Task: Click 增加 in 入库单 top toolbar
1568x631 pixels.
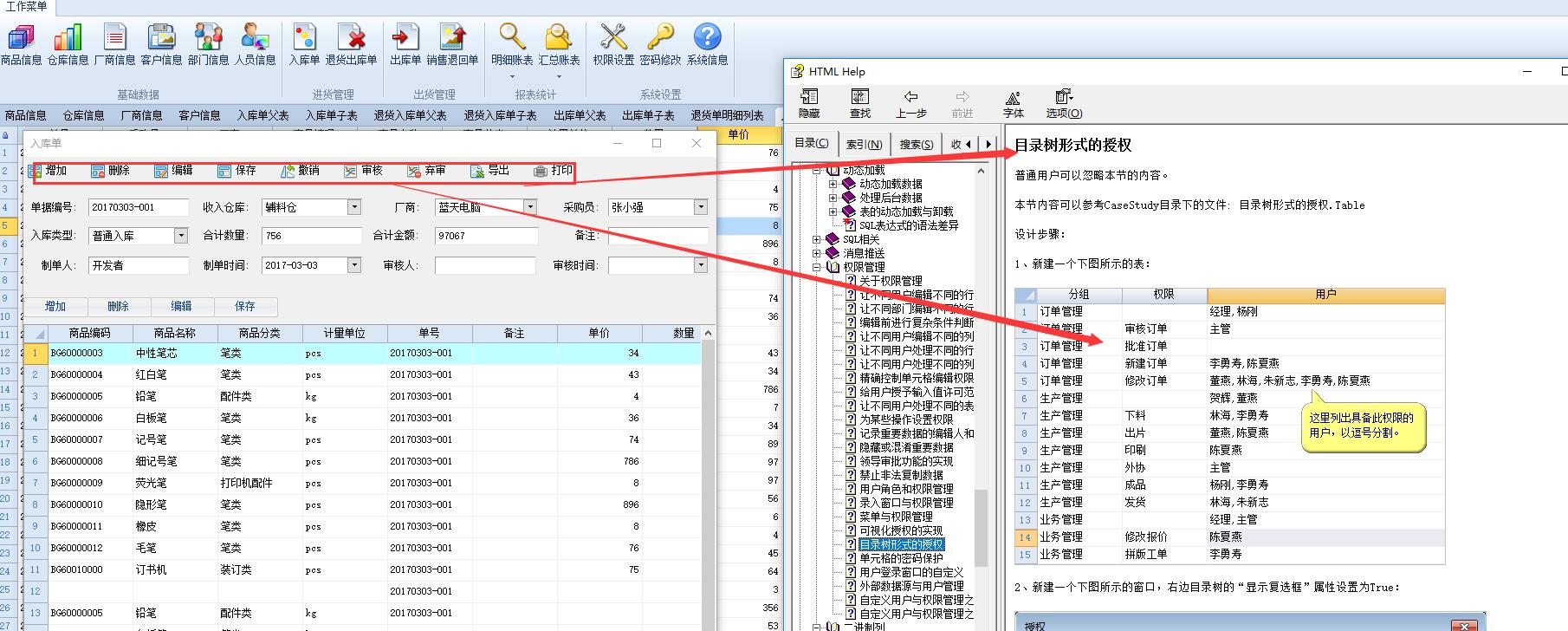Action: (x=49, y=171)
